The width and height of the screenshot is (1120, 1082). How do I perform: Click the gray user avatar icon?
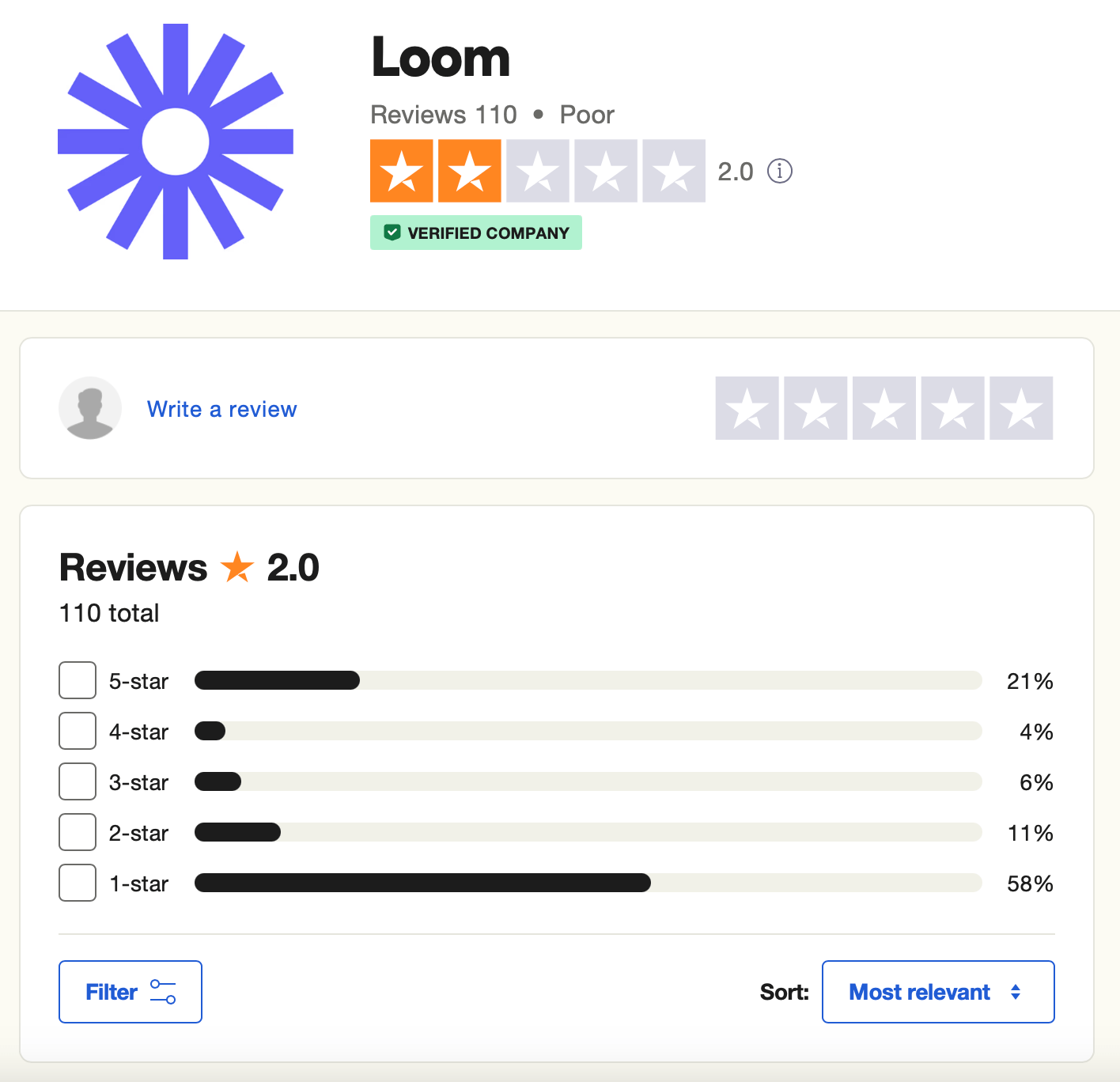tap(90, 408)
